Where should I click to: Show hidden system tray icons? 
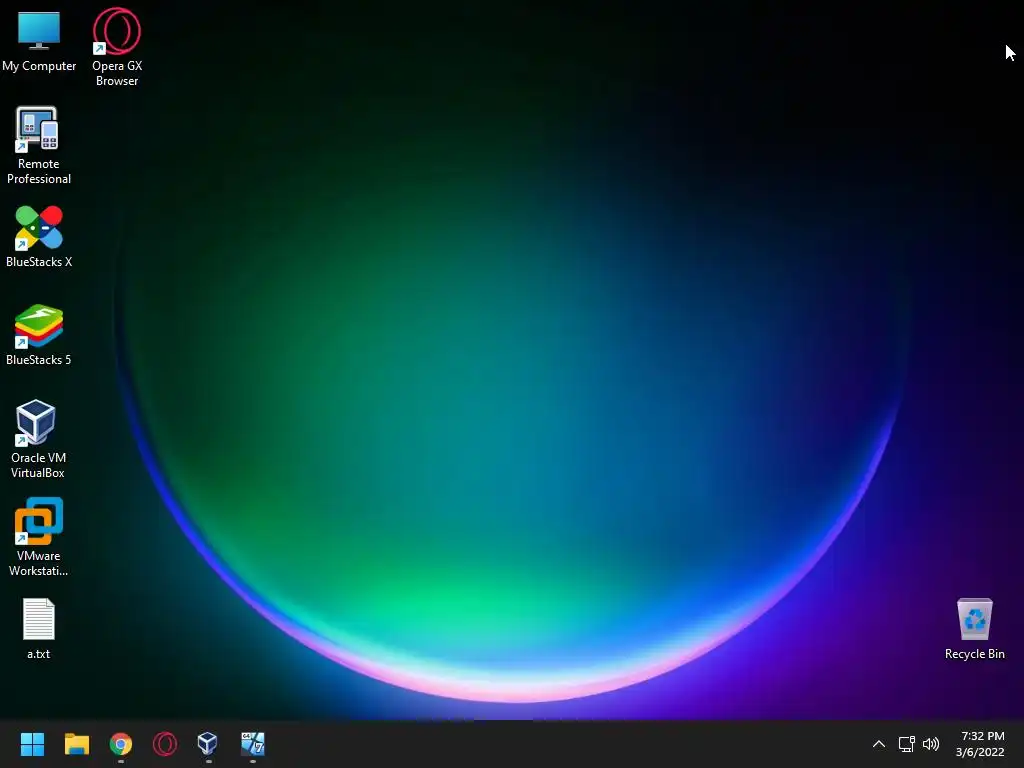[x=879, y=744]
